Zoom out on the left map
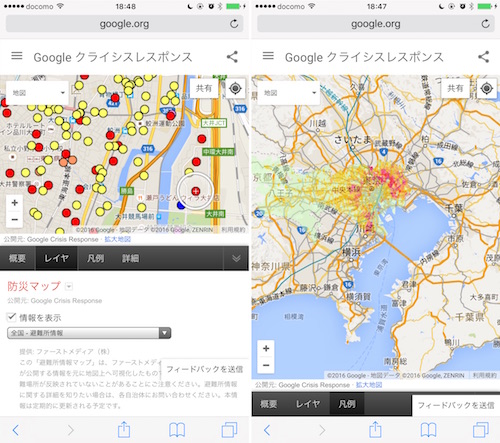 click(15, 219)
